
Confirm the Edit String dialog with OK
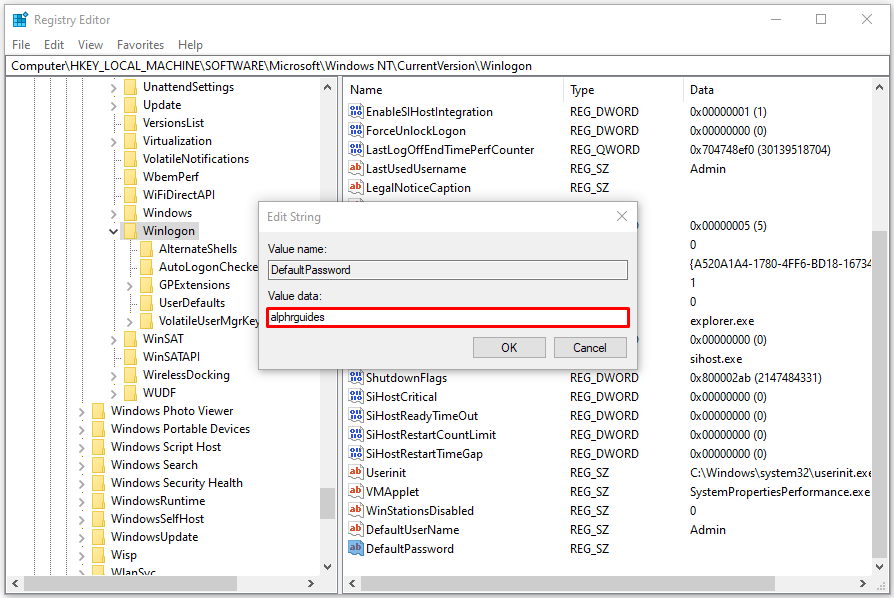(x=509, y=348)
